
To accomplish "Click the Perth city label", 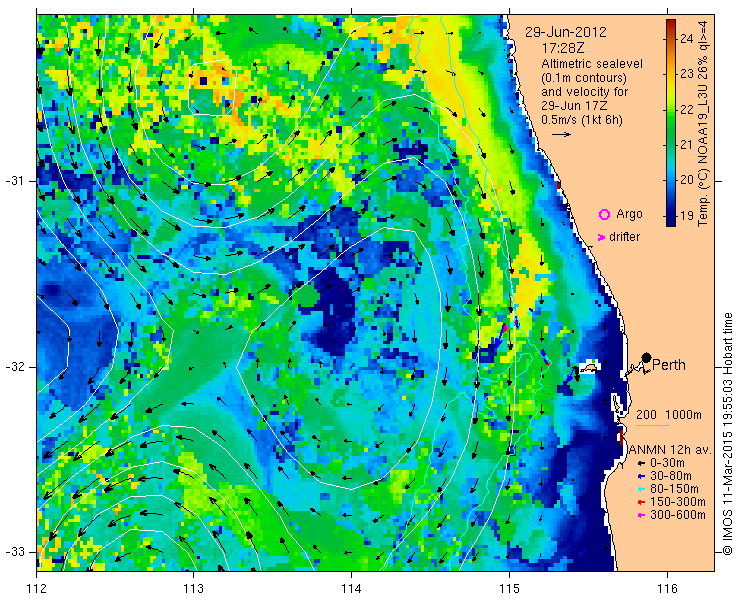I will click(669, 365).
